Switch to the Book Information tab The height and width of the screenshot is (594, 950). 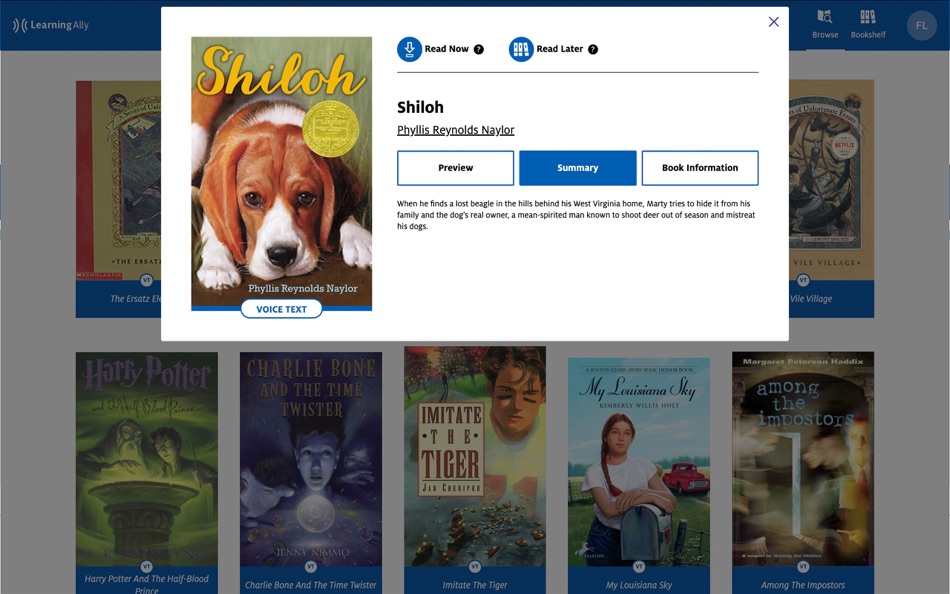pyautogui.click(x=700, y=168)
